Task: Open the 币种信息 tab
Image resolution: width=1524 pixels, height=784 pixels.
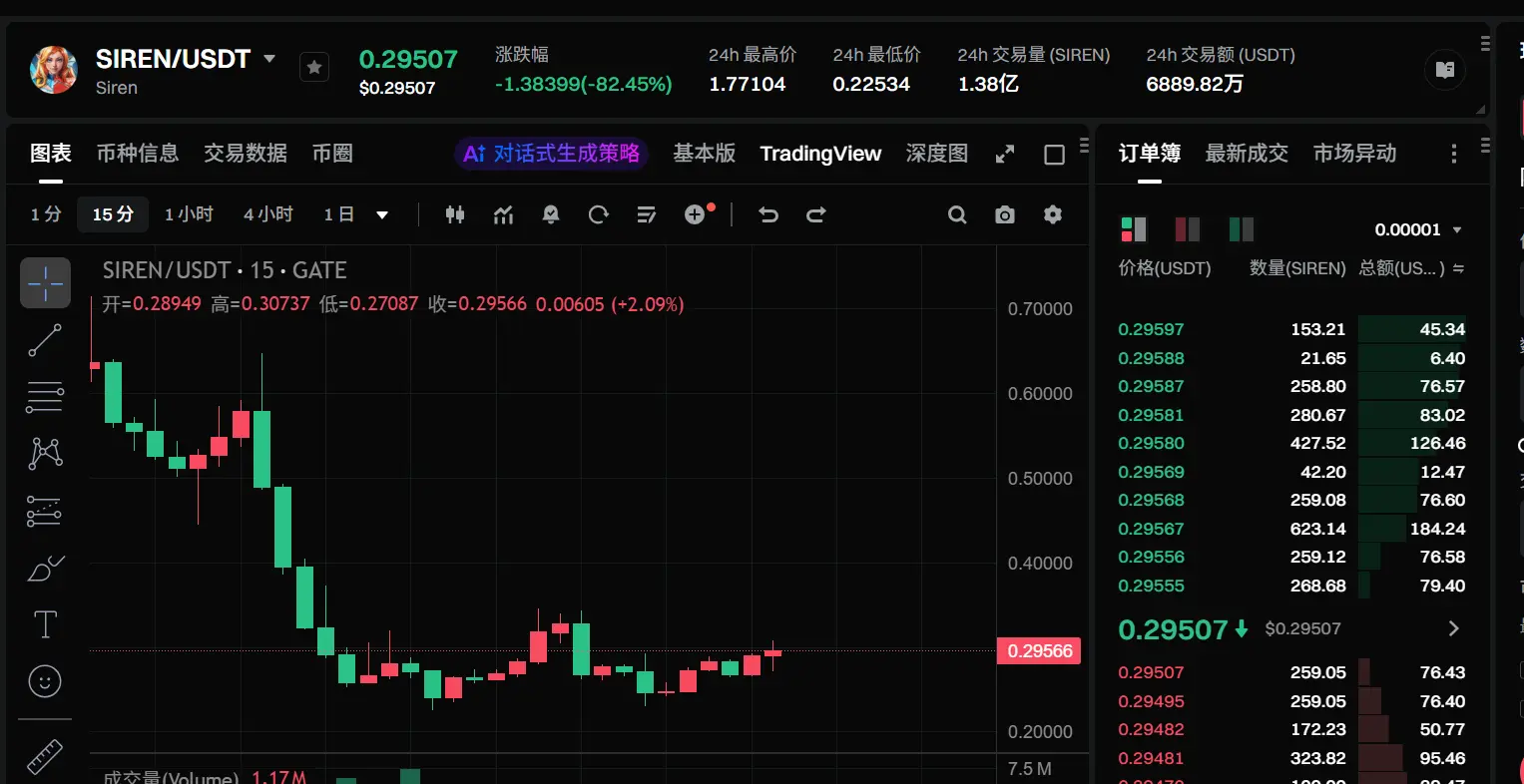Action: (x=138, y=154)
